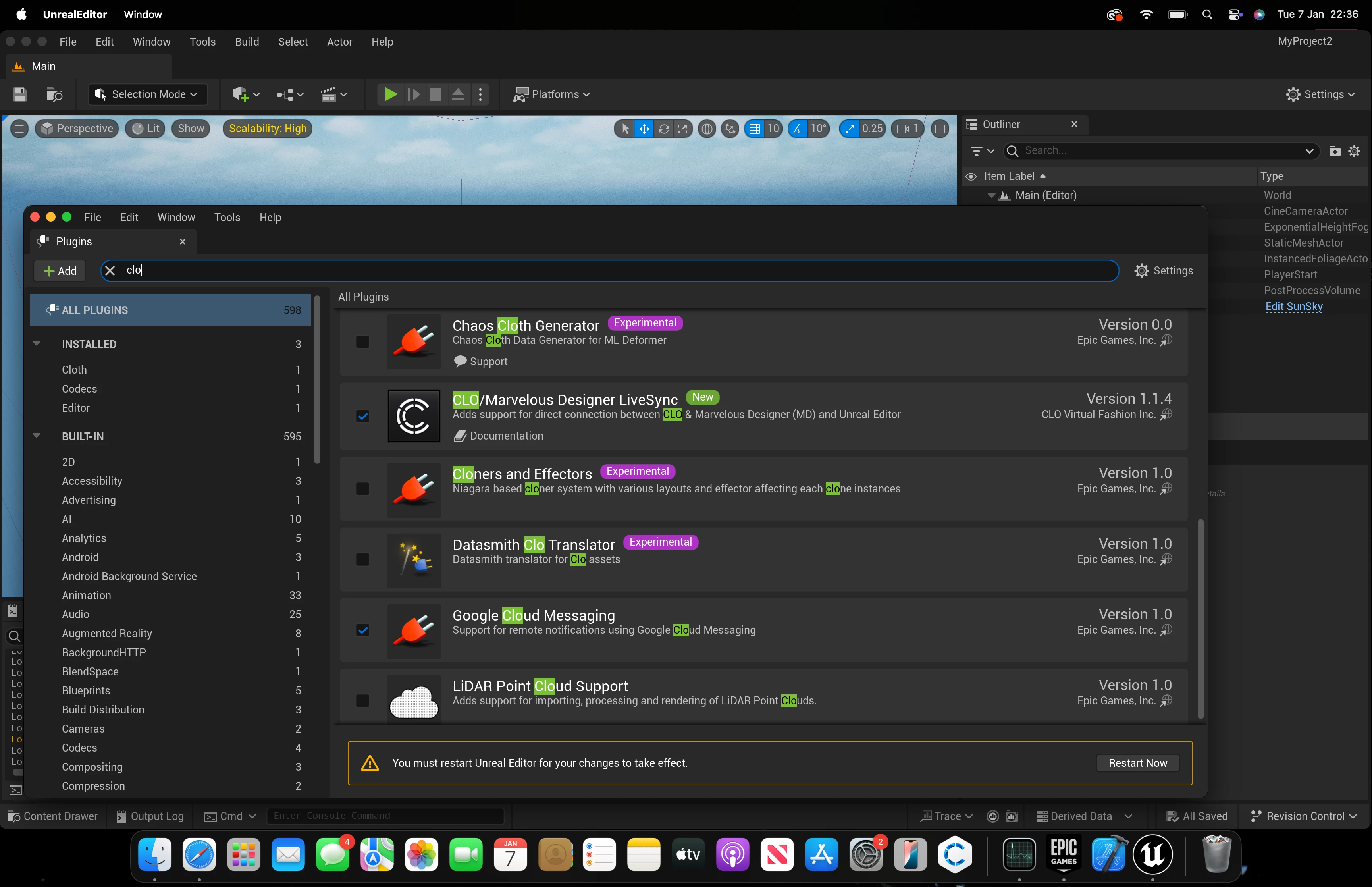Disable the Google Cloud Messaging plugin checkbox
This screenshot has width=1372, height=887.
click(x=363, y=630)
